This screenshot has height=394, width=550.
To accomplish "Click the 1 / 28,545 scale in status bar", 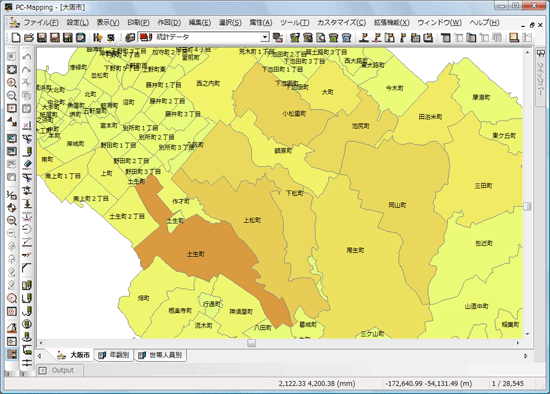I will [x=508, y=383].
